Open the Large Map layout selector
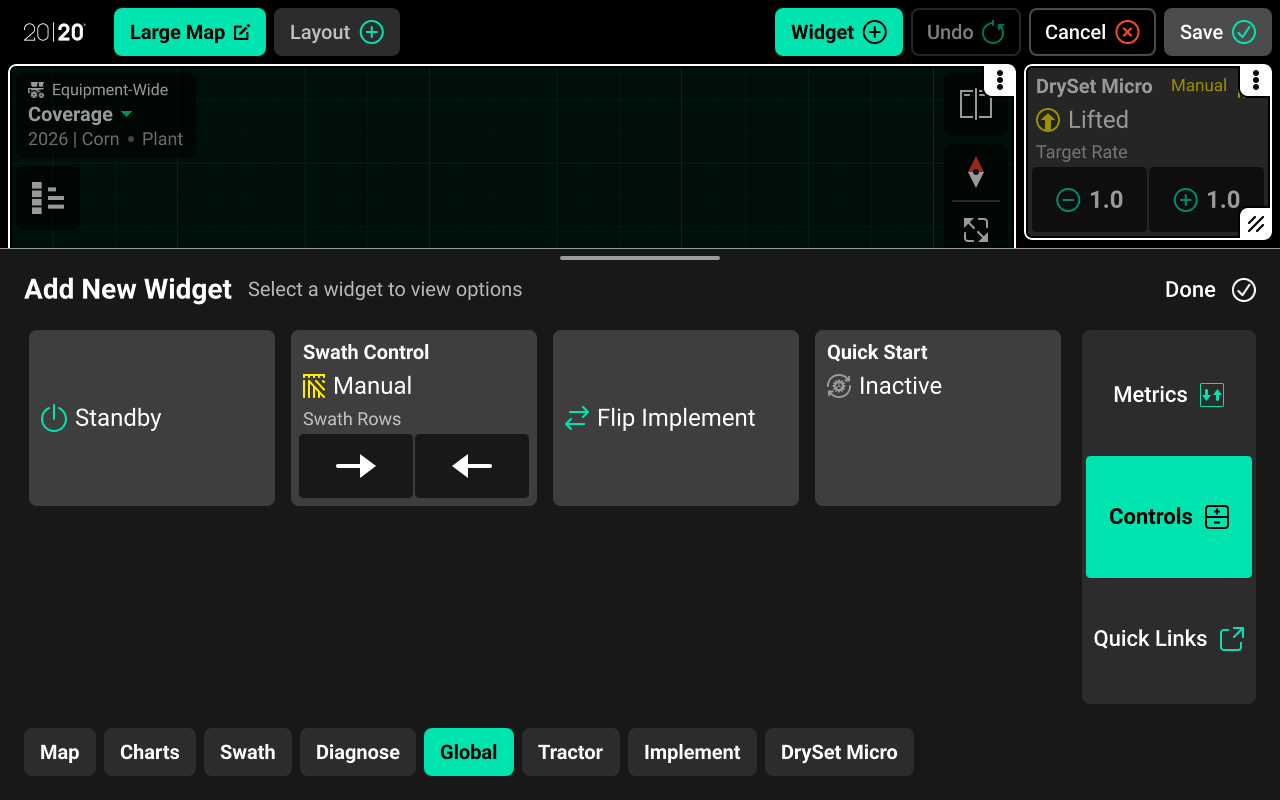The image size is (1280, 800). click(190, 32)
